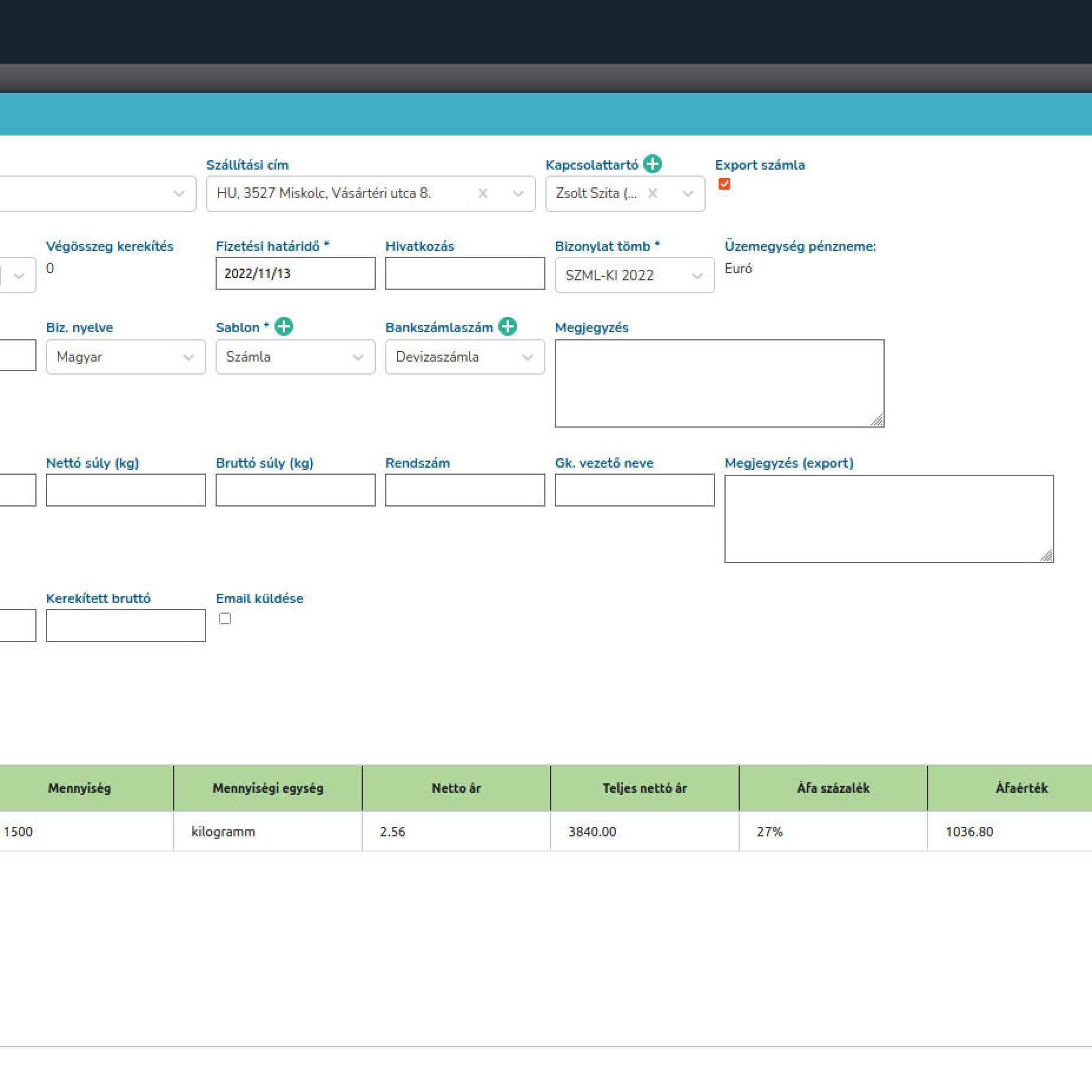Click the add icon beside Sablon

[x=284, y=326]
